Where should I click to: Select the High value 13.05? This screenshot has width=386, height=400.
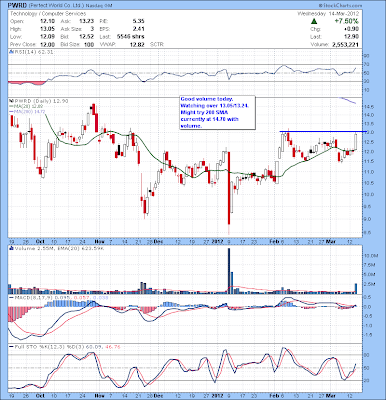[47, 29]
